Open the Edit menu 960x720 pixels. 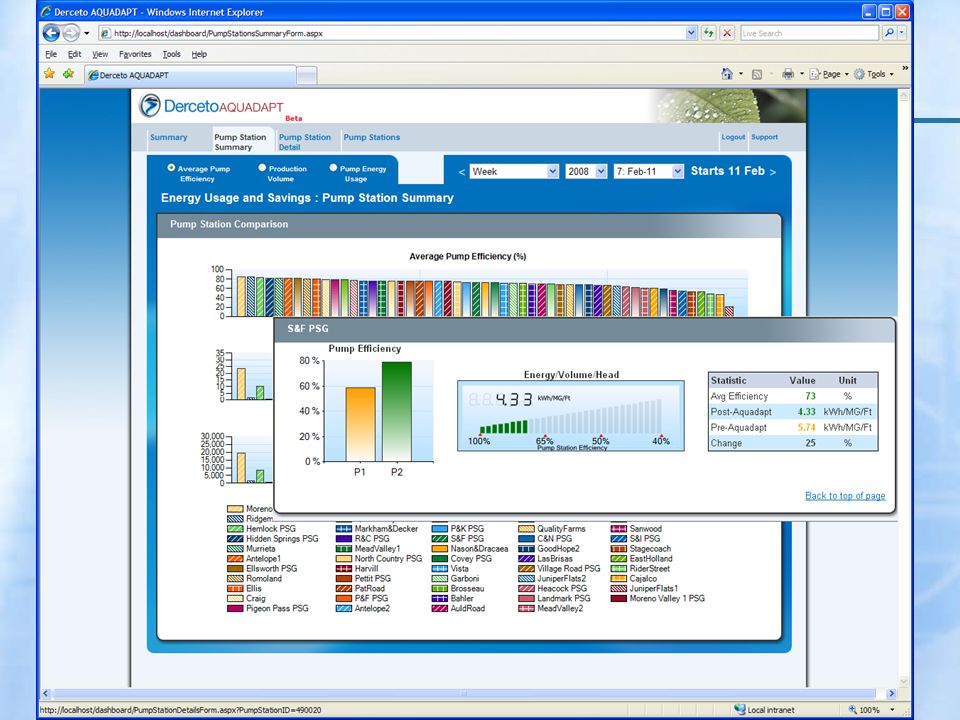(75, 54)
